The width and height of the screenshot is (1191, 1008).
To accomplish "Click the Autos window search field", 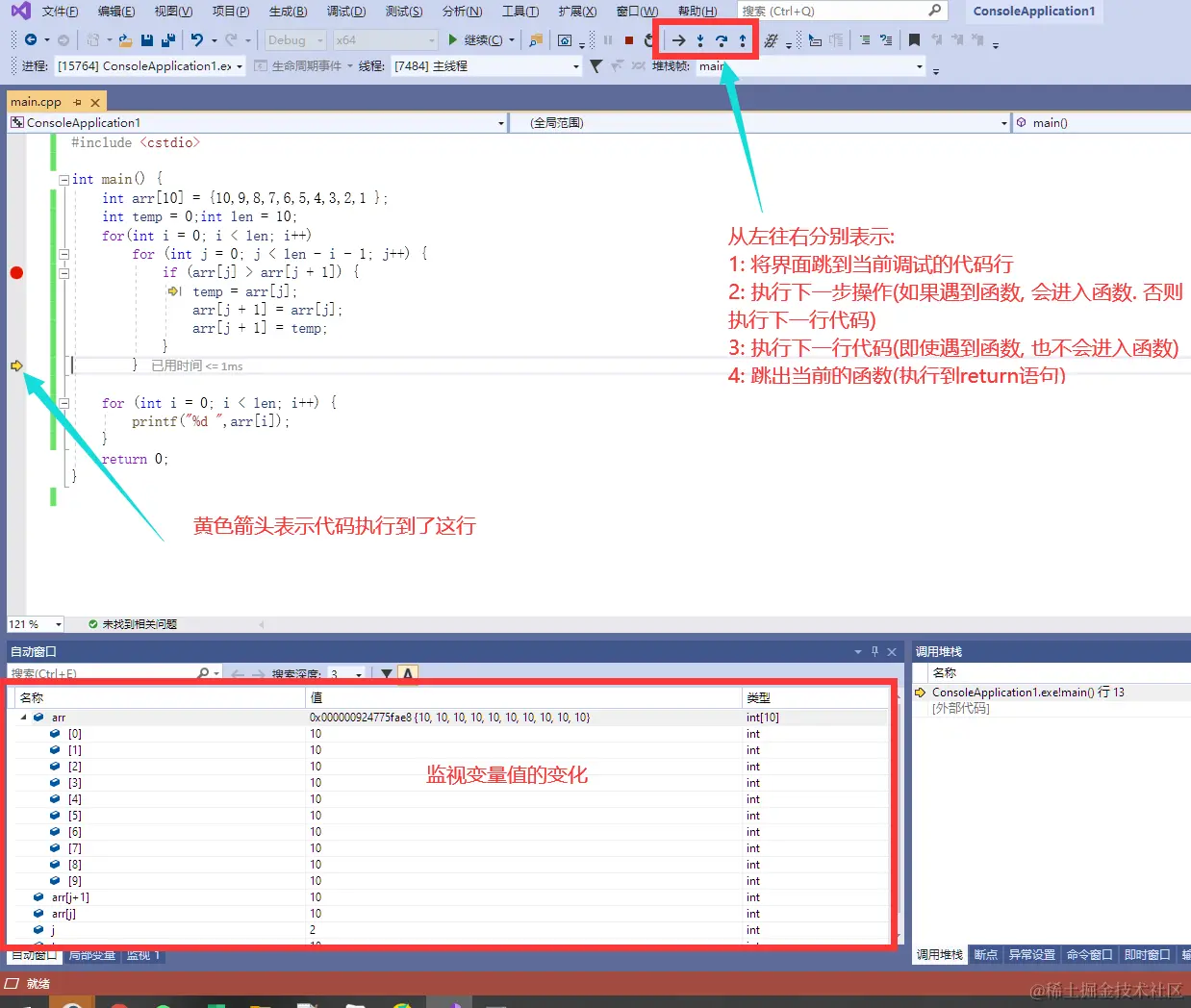I will point(114,674).
